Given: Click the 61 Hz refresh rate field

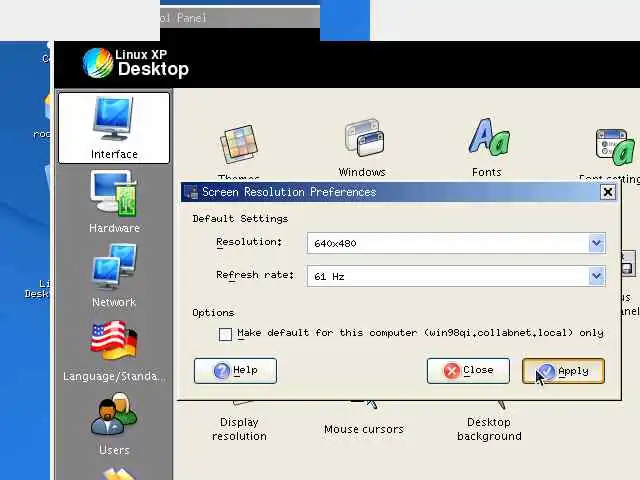Looking at the screenshot, I should (x=456, y=276).
